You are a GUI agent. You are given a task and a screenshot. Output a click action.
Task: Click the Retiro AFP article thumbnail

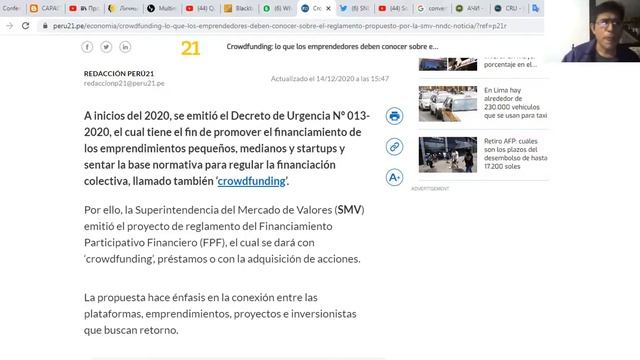pyautogui.click(x=448, y=154)
